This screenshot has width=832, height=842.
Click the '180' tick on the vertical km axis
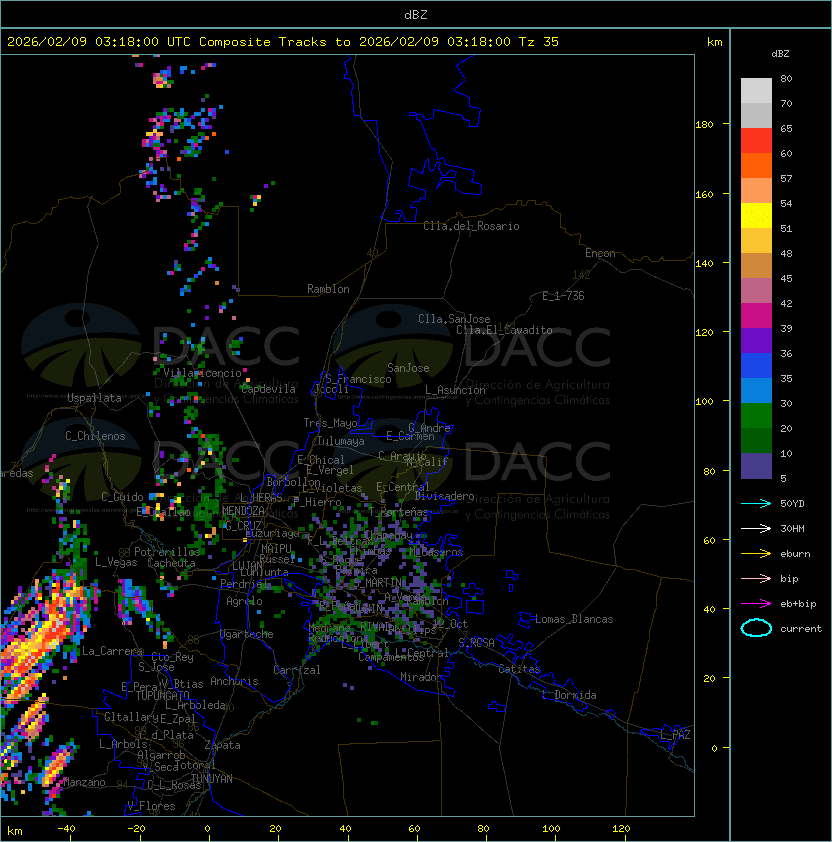click(x=704, y=125)
